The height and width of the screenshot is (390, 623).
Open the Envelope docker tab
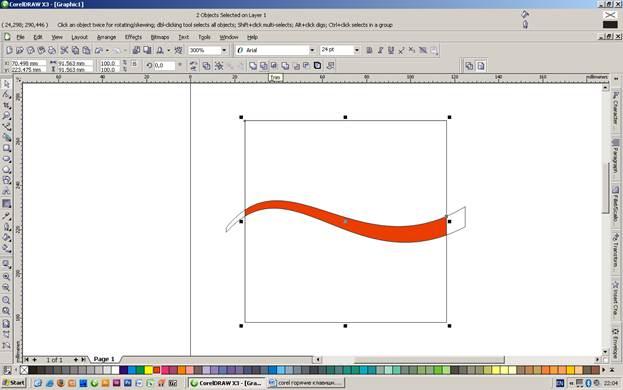coord(615,342)
